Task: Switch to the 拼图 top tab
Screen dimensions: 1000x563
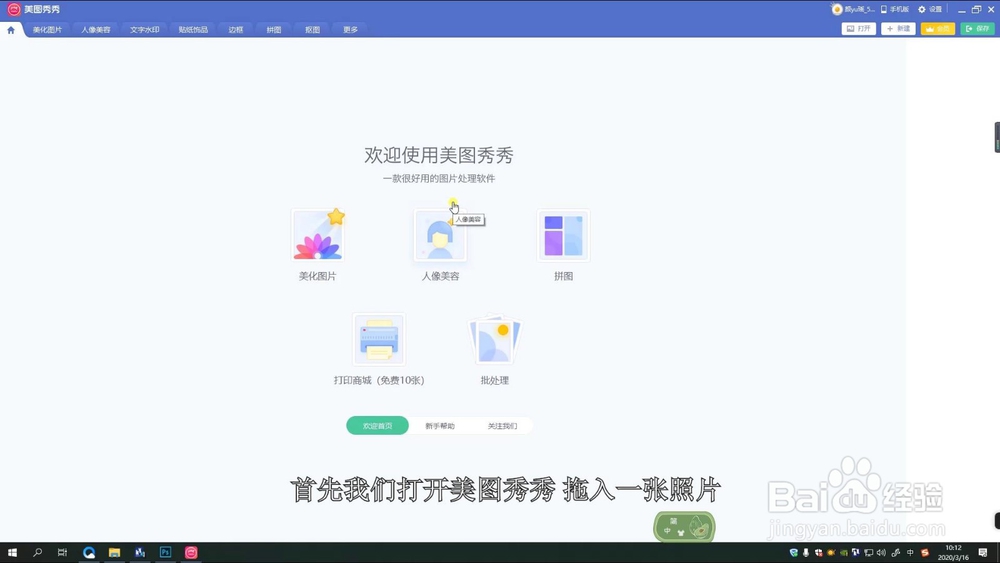Action: tap(274, 29)
